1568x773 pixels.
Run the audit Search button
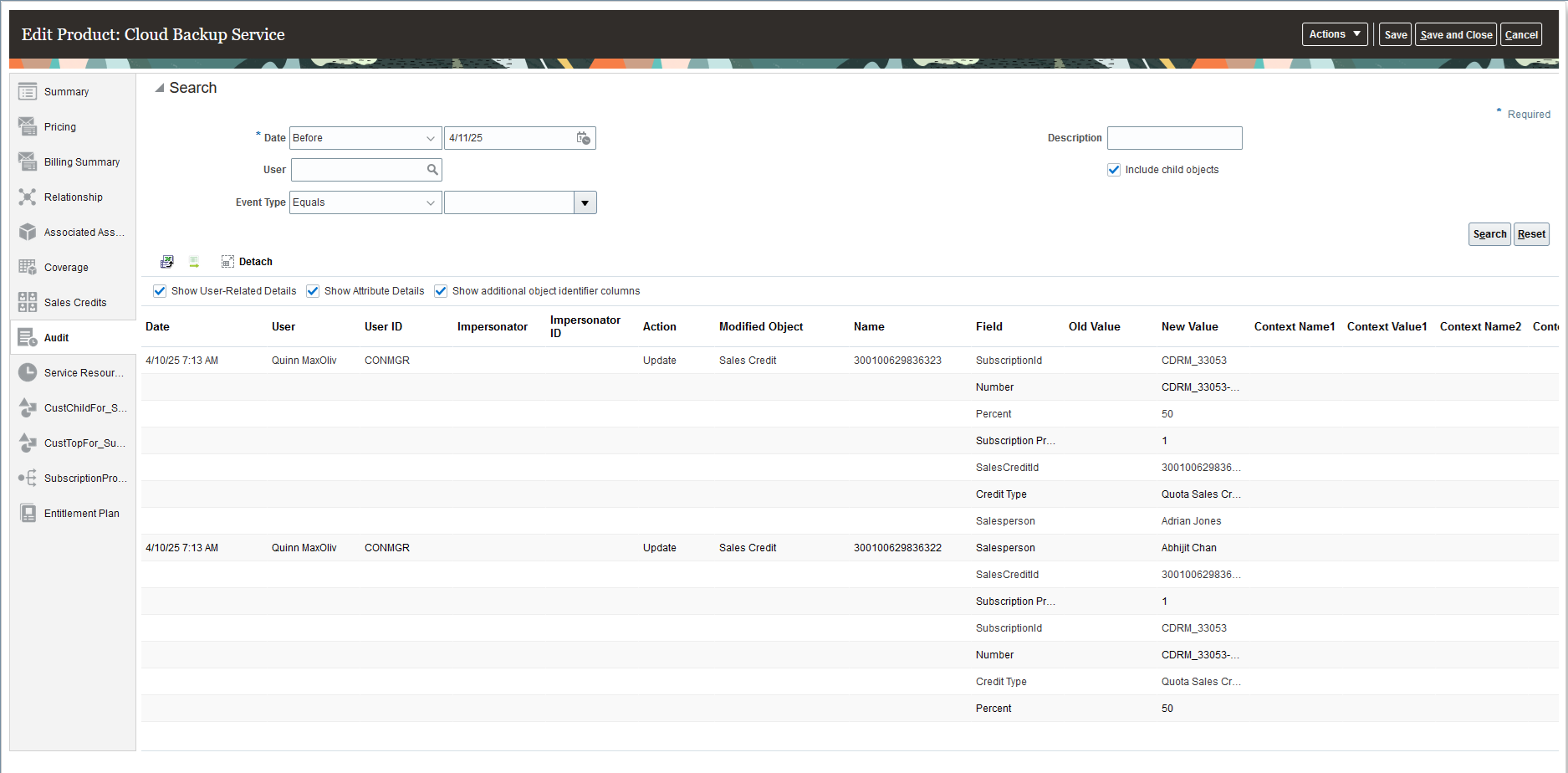1489,234
